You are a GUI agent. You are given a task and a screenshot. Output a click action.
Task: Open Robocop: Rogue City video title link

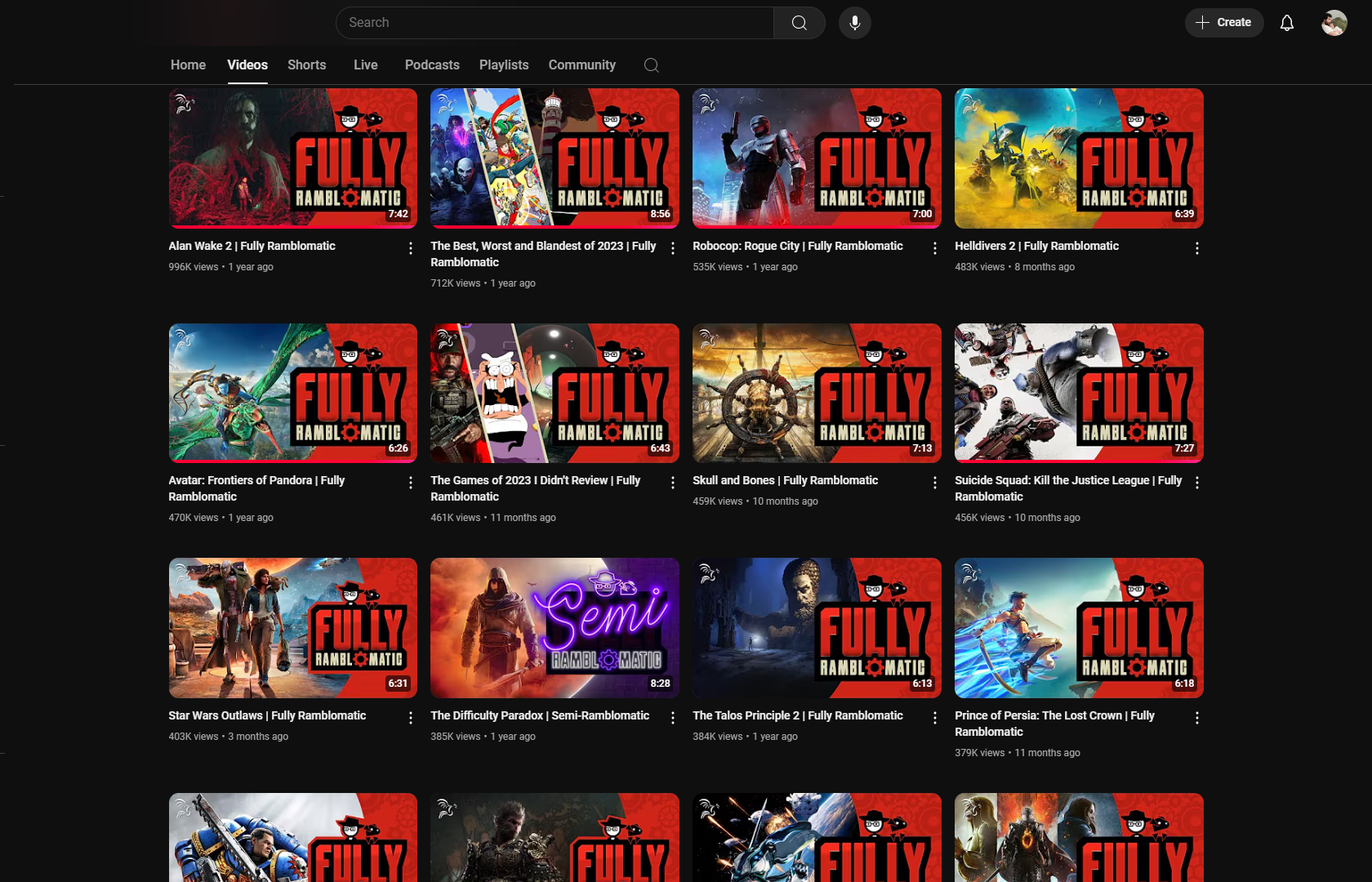click(x=797, y=246)
